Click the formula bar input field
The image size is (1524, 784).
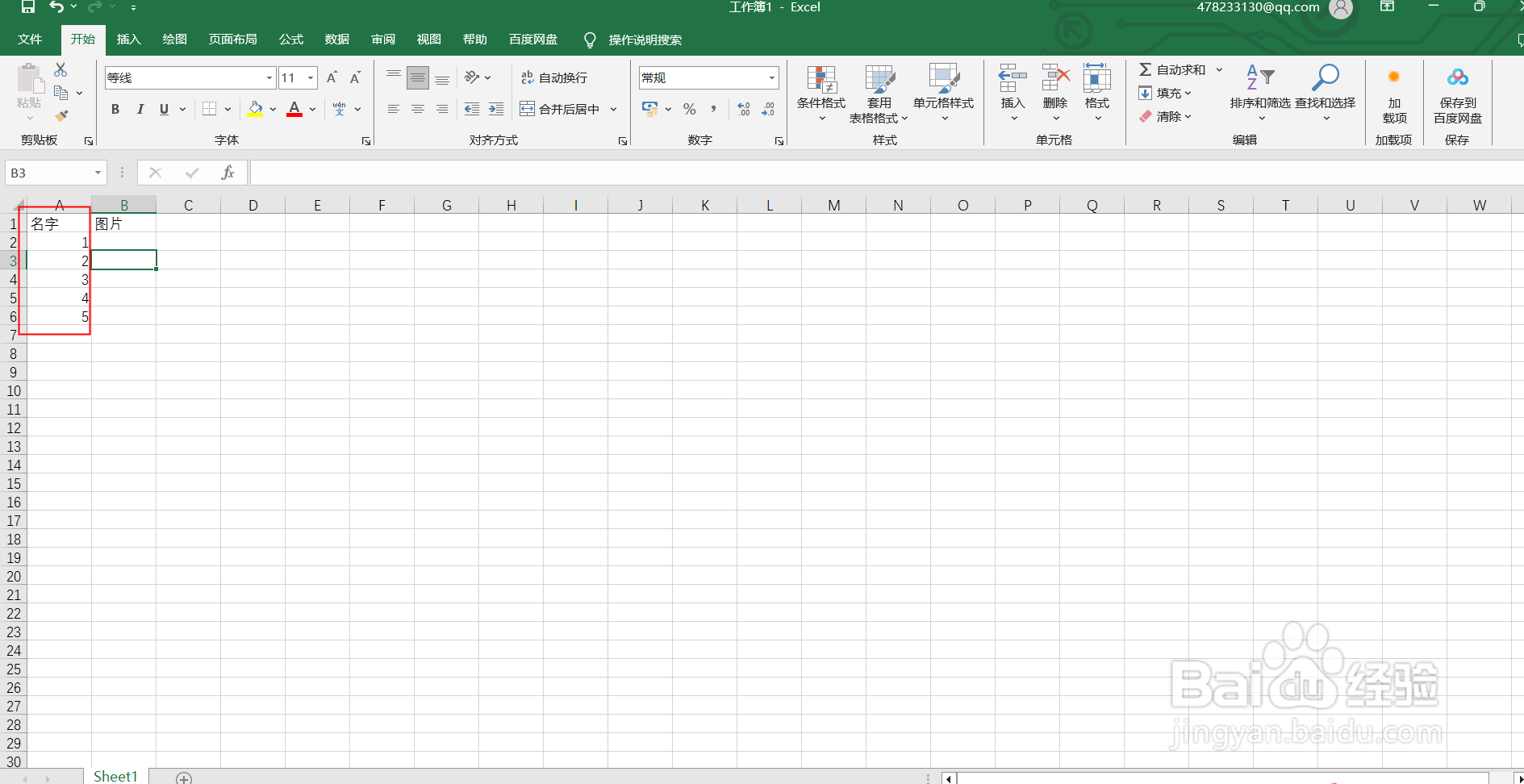pos(887,173)
